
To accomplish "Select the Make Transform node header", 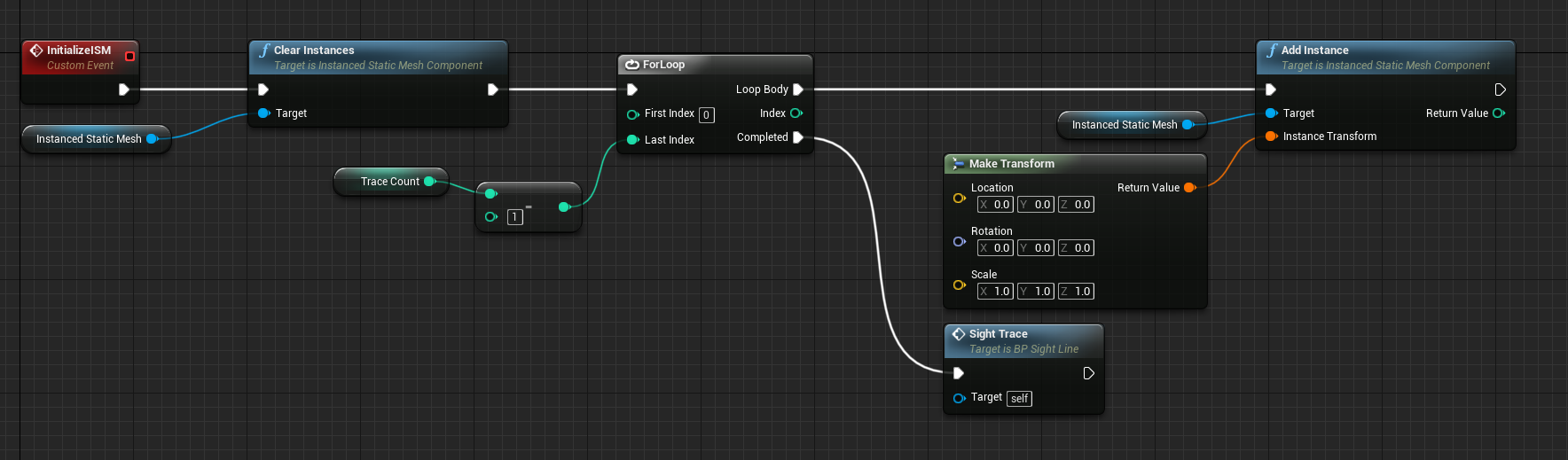I will coord(1075,164).
